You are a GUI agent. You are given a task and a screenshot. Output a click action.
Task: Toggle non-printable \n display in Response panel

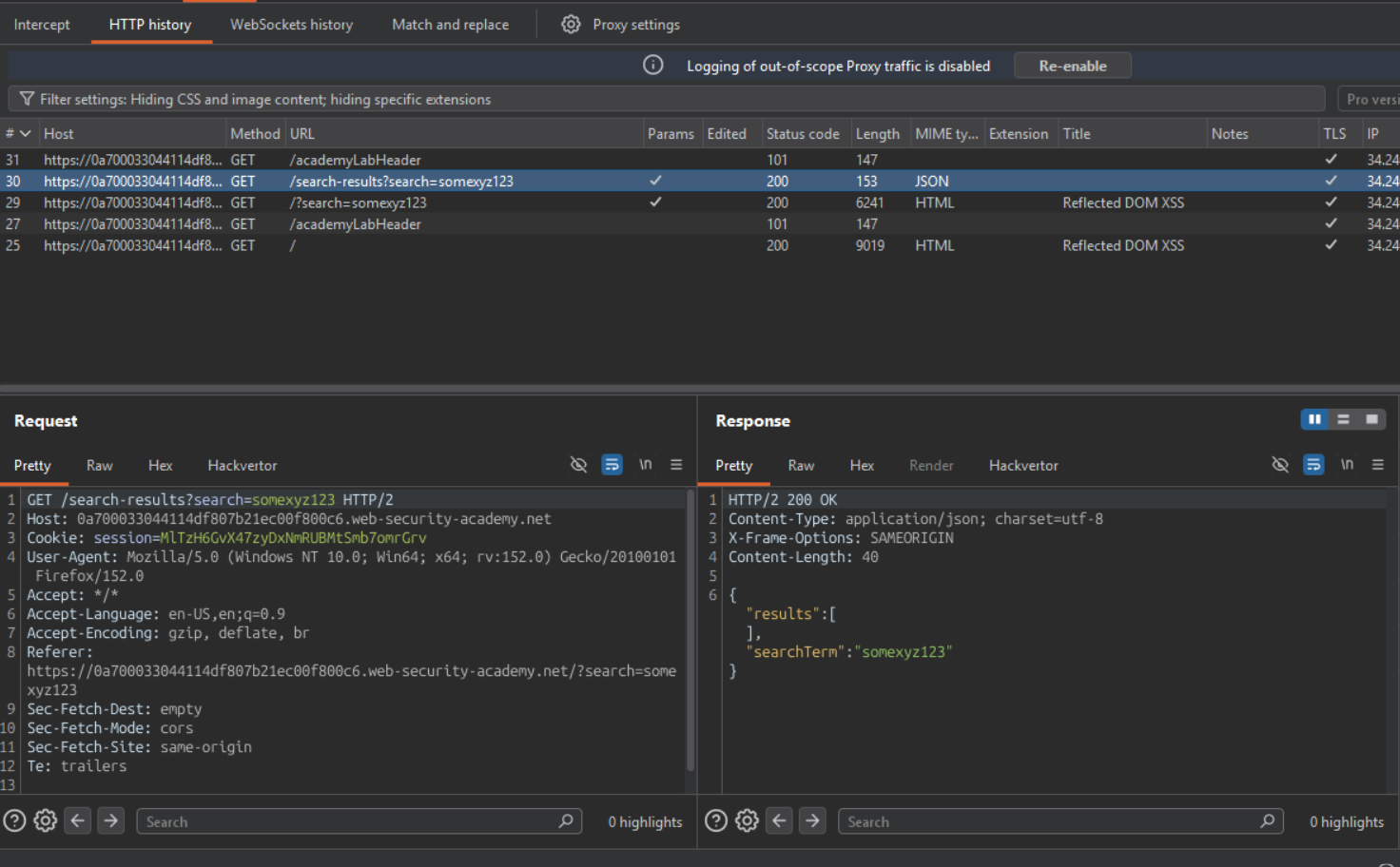[x=1347, y=465]
